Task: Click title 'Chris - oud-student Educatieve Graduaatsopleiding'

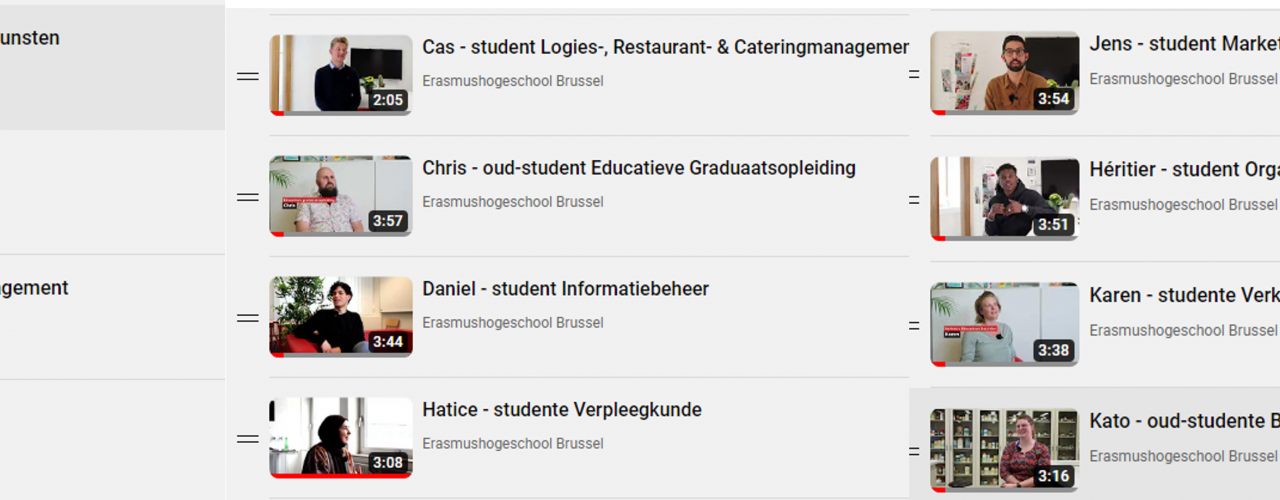Action: click(x=639, y=168)
